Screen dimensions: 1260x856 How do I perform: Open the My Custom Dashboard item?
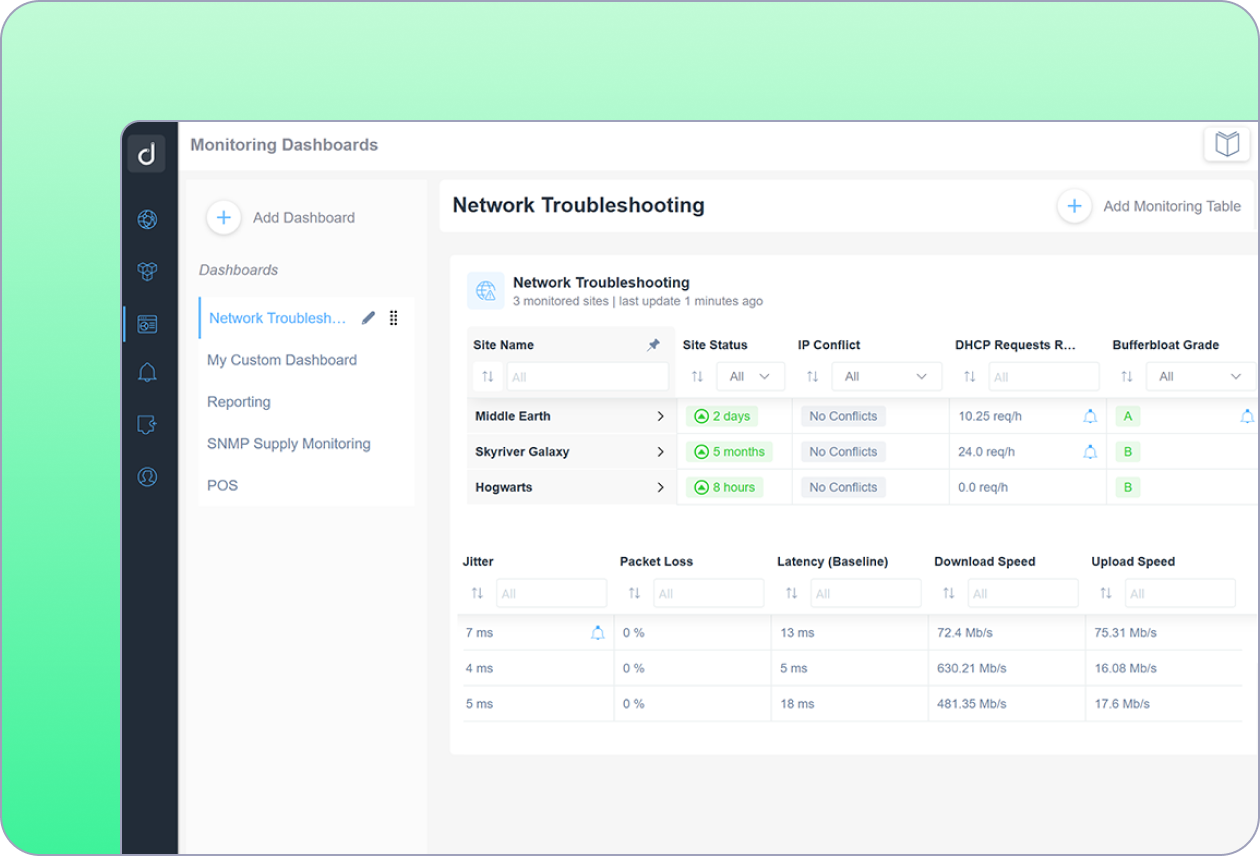[x=281, y=360]
